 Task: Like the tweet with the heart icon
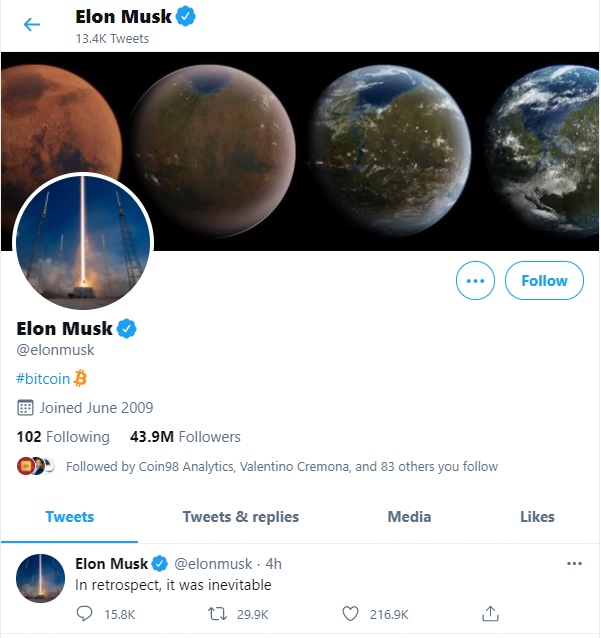tap(351, 612)
